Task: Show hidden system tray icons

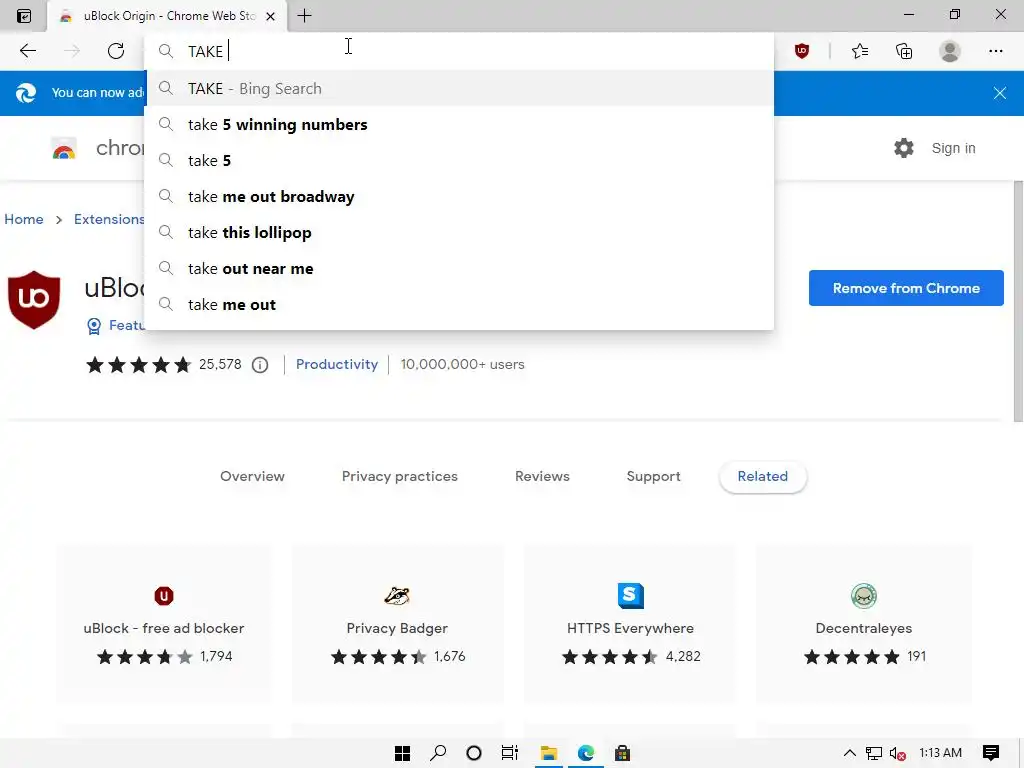Action: click(x=849, y=753)
